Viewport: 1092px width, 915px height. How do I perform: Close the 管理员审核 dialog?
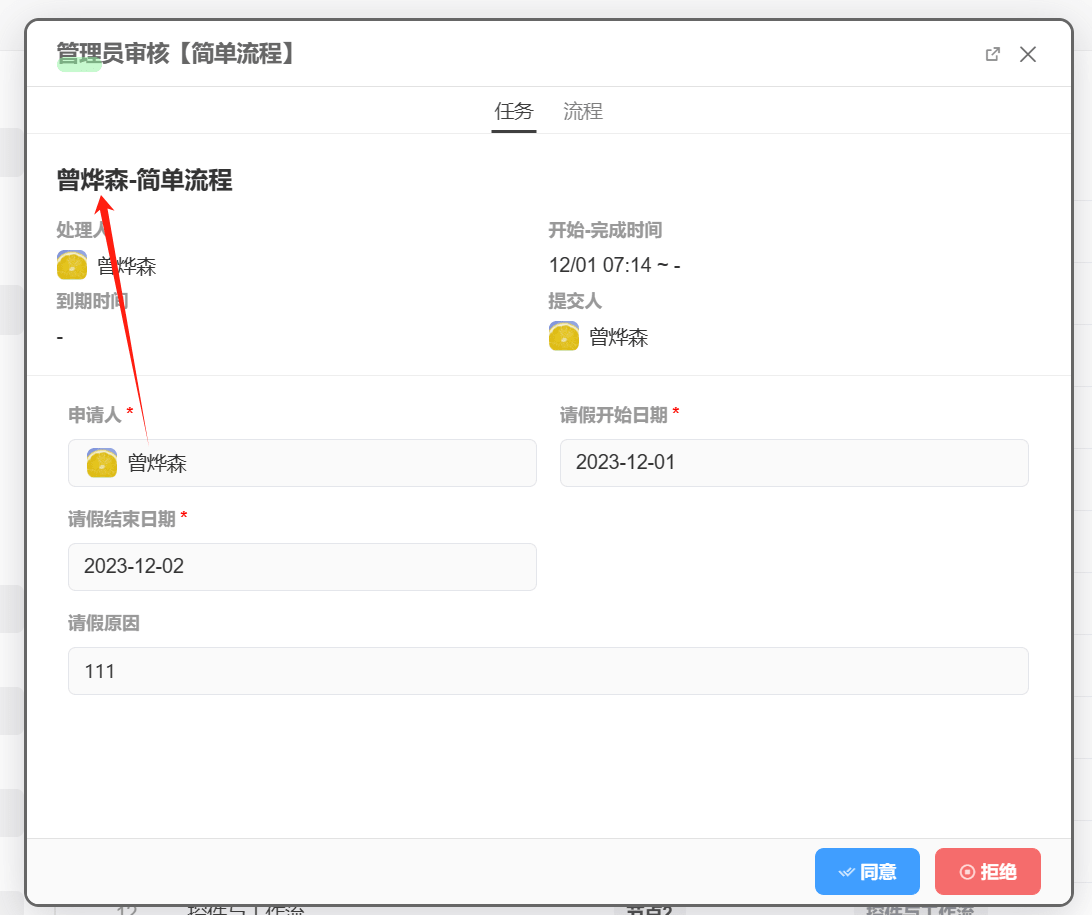pos(1028,54)
